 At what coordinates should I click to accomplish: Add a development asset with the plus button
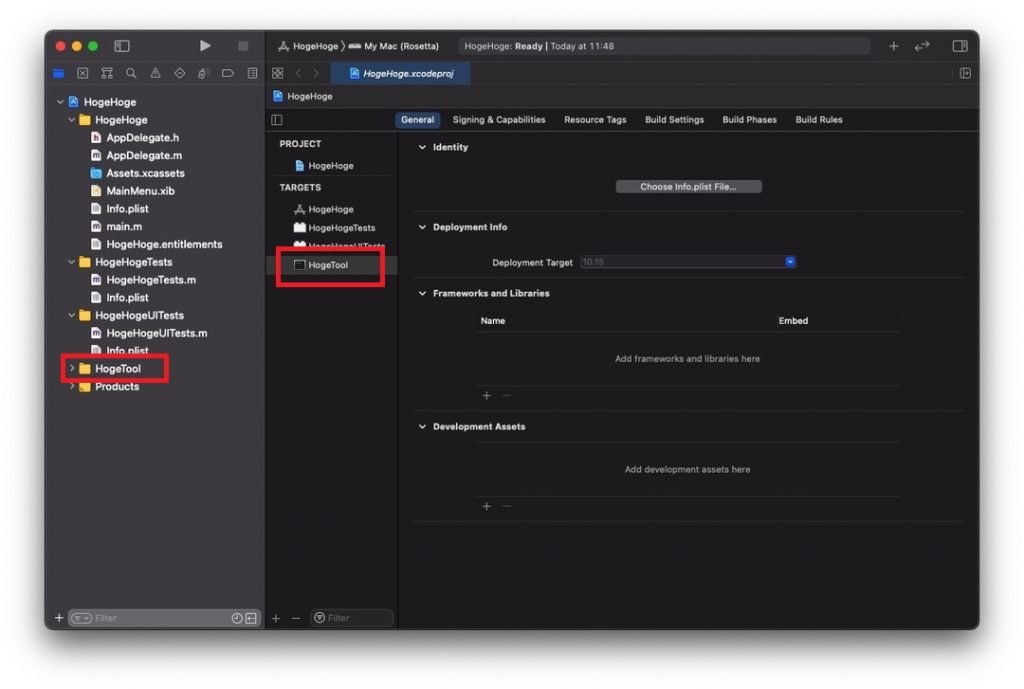click(x=487, y=506)
